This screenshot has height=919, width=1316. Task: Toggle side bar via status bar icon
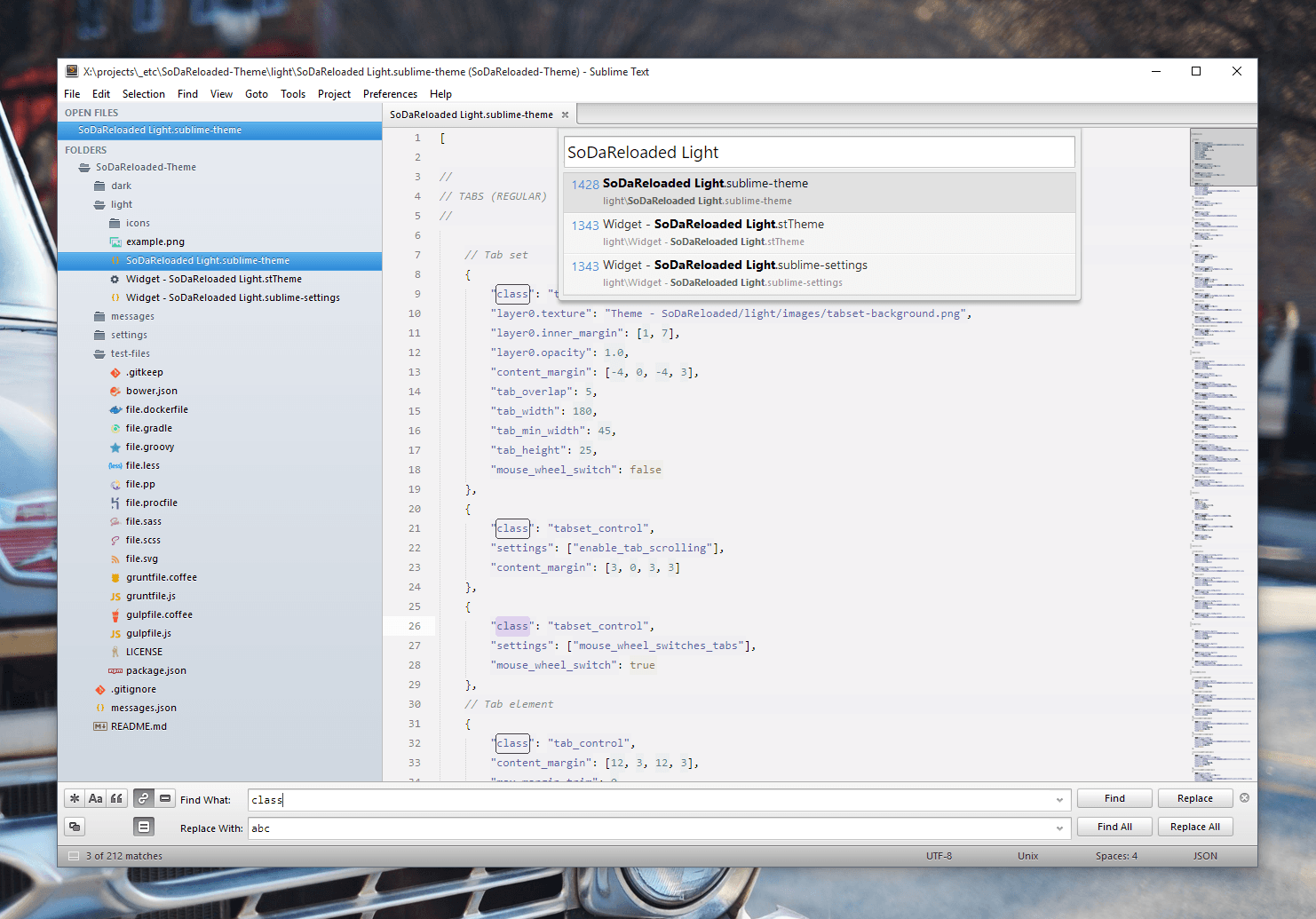click(x=74, y=856)
